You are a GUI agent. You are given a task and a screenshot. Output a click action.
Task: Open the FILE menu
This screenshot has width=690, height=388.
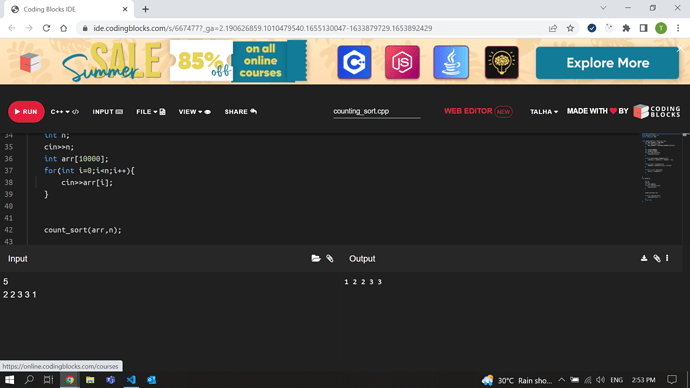tap(150, 112)
